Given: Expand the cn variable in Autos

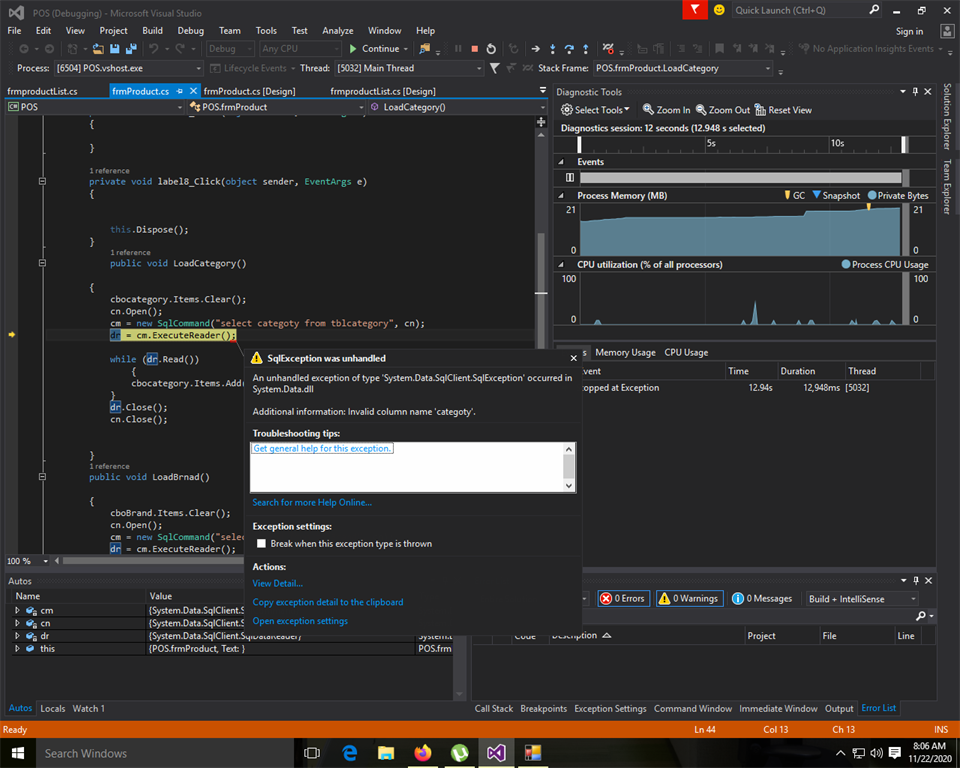Looking at the screenshot, I should [x=17, y=623].
